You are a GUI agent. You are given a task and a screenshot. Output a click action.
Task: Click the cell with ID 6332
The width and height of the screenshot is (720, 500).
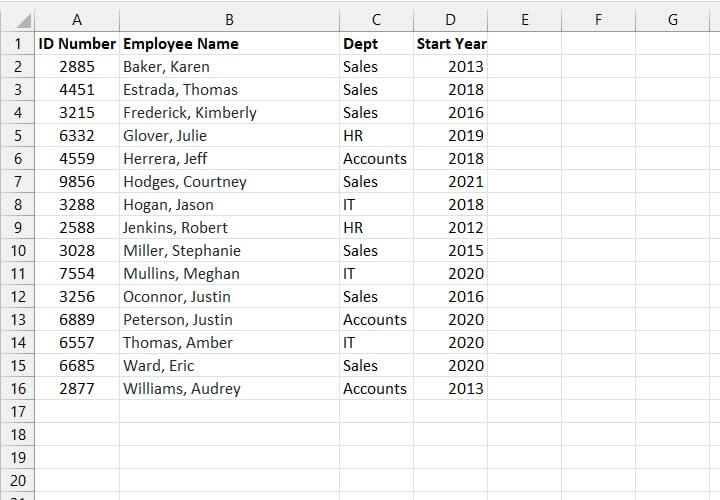pos(77,135)
